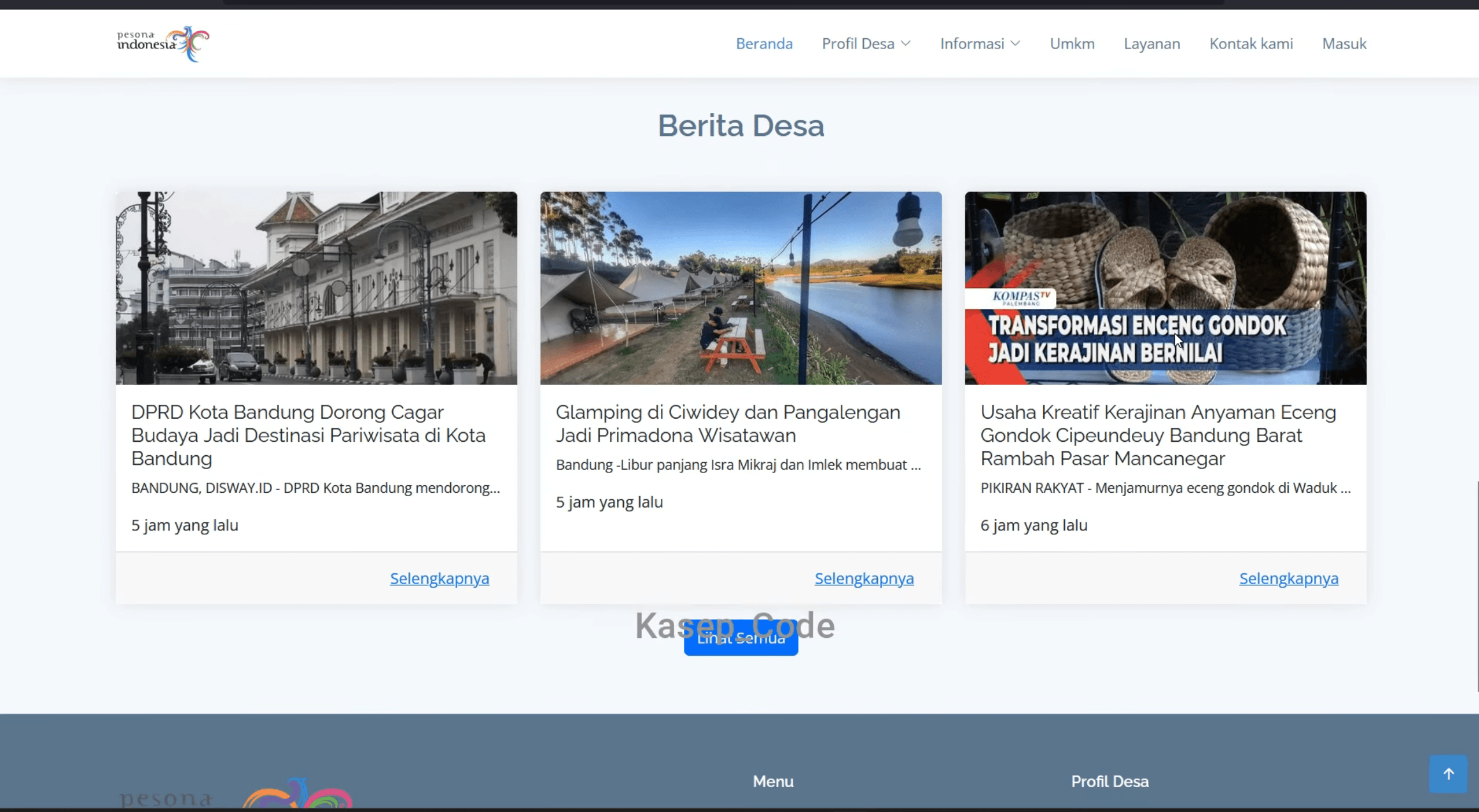Click the scroll-to-top arrow button

[1448, 774]
